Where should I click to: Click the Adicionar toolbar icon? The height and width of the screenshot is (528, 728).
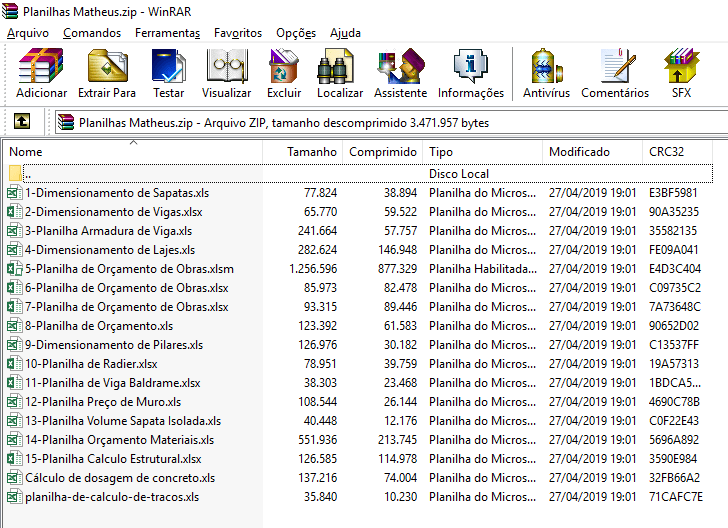(x=41, y=73)
